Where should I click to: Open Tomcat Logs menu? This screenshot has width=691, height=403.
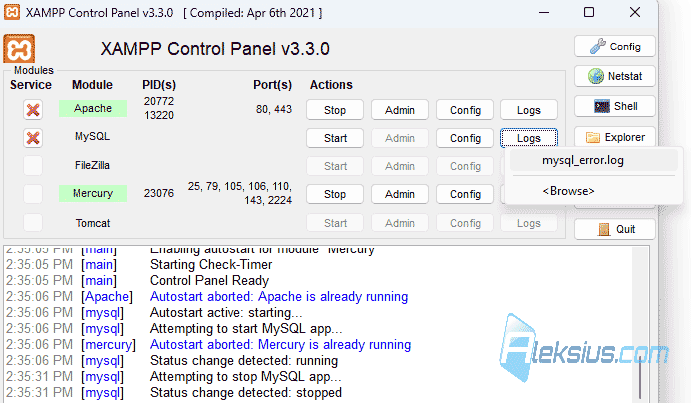[x=529, y=223]
